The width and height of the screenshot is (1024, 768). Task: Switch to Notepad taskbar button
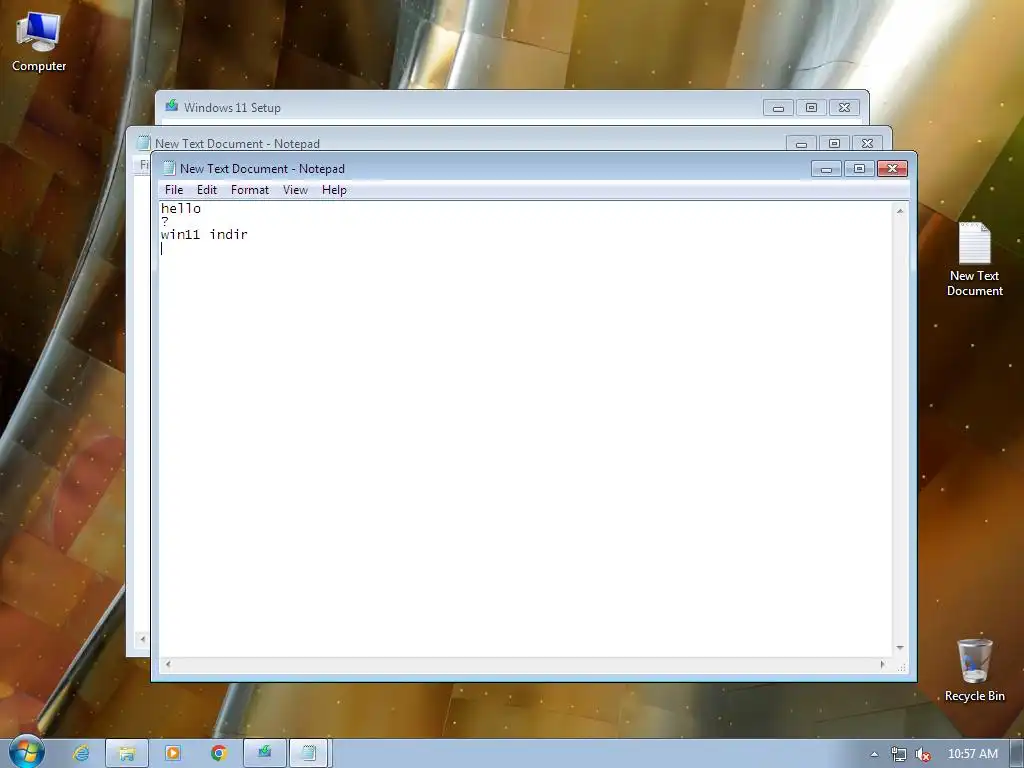pyautogui.click(x=310, y=753)
